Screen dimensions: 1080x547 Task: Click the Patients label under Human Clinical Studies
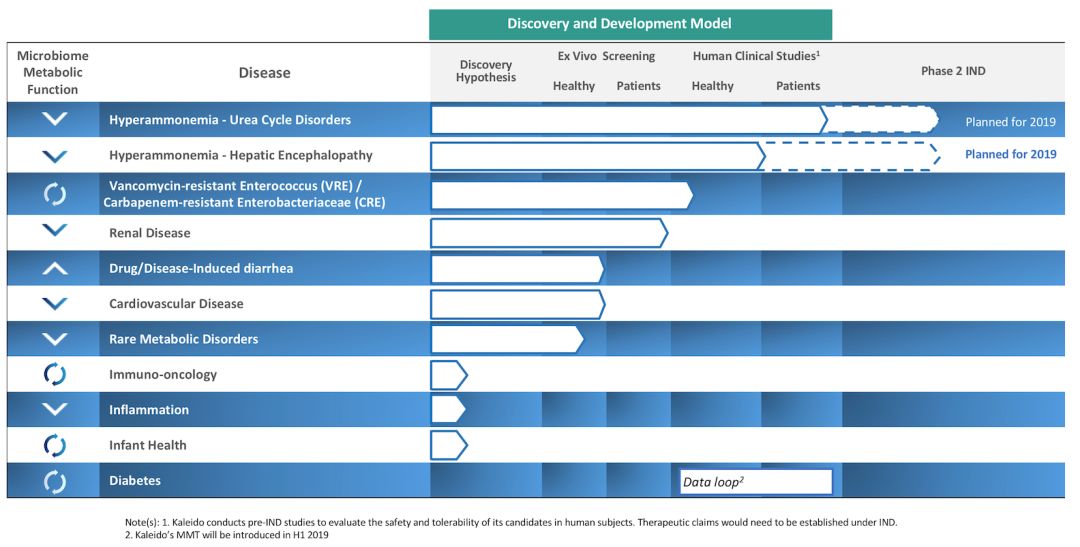tap(798, 86)
